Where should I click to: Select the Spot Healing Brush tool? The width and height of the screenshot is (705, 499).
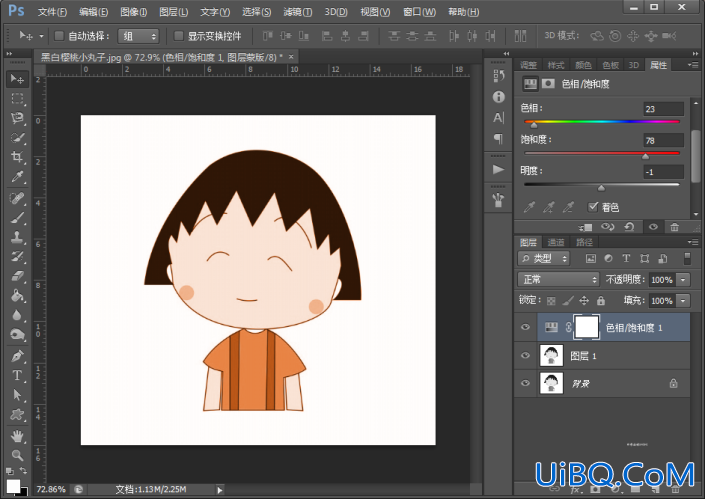pos(17,198)
